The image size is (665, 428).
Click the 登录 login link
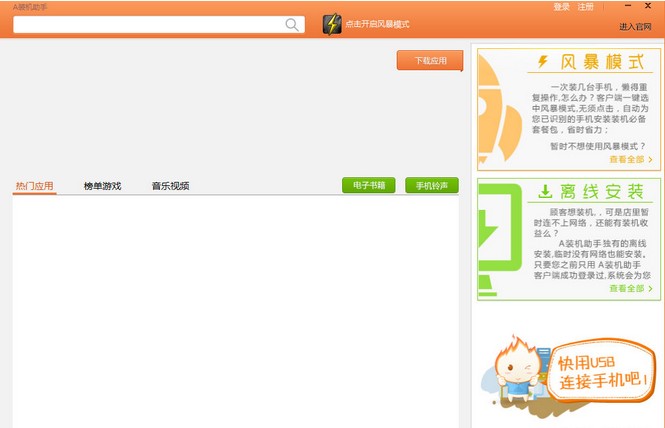pyautogui.click(x=561, y=7)
